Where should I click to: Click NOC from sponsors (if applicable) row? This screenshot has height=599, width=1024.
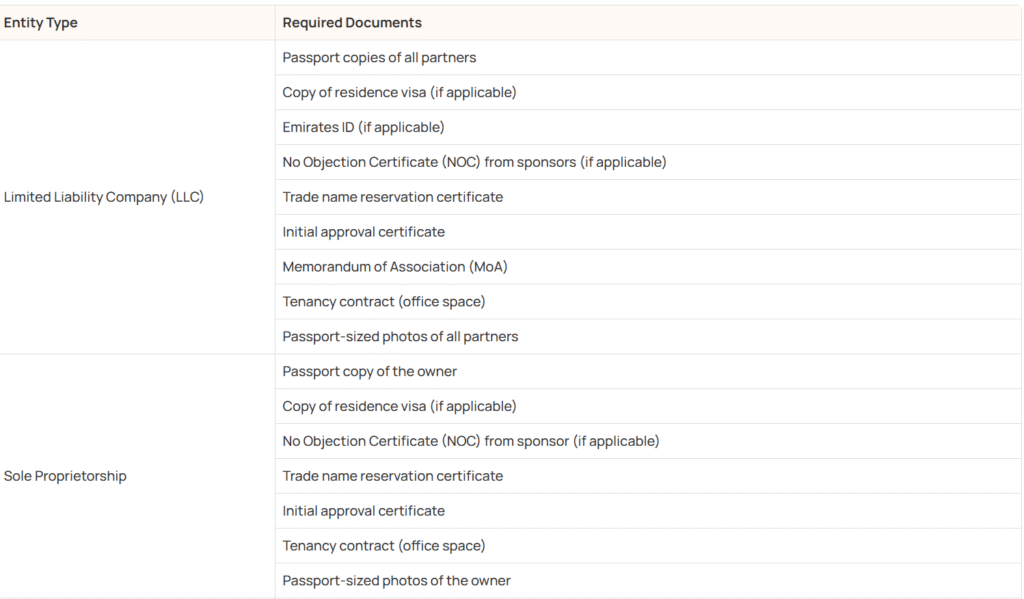[x=648, y=162]
